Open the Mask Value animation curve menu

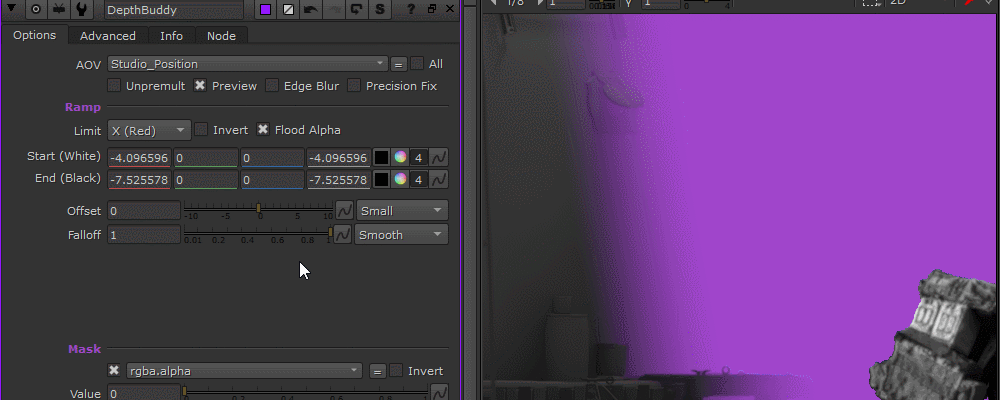point(439,392)
